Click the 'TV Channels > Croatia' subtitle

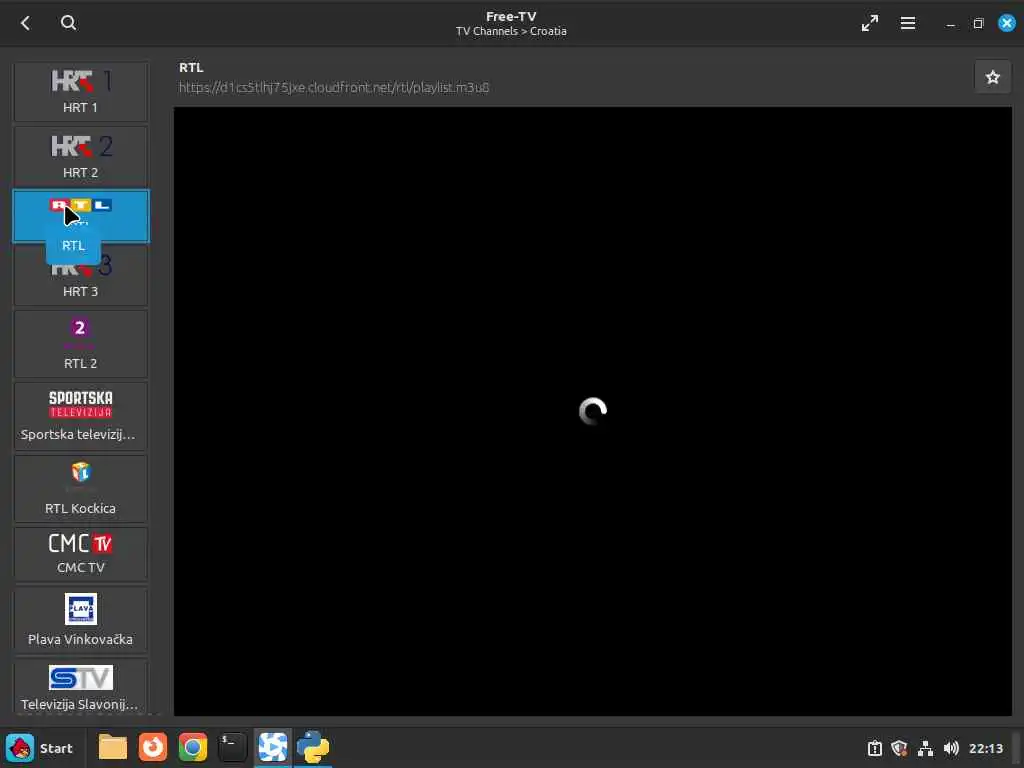511,31
